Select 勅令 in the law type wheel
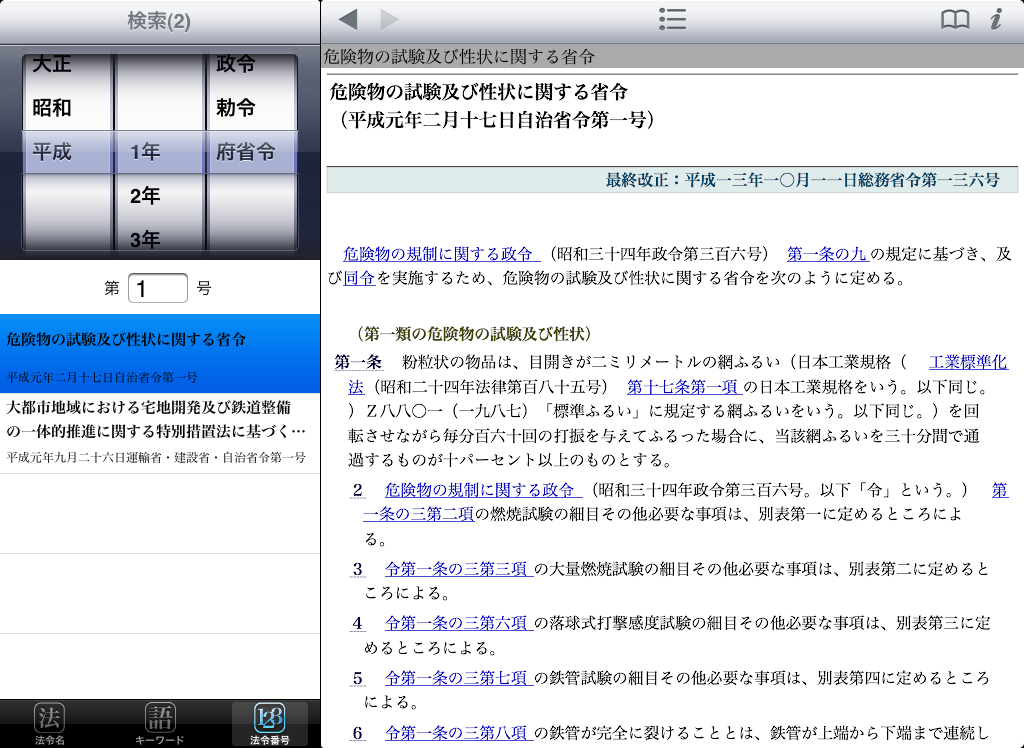1024x748 pixels. tap(236, 108)
